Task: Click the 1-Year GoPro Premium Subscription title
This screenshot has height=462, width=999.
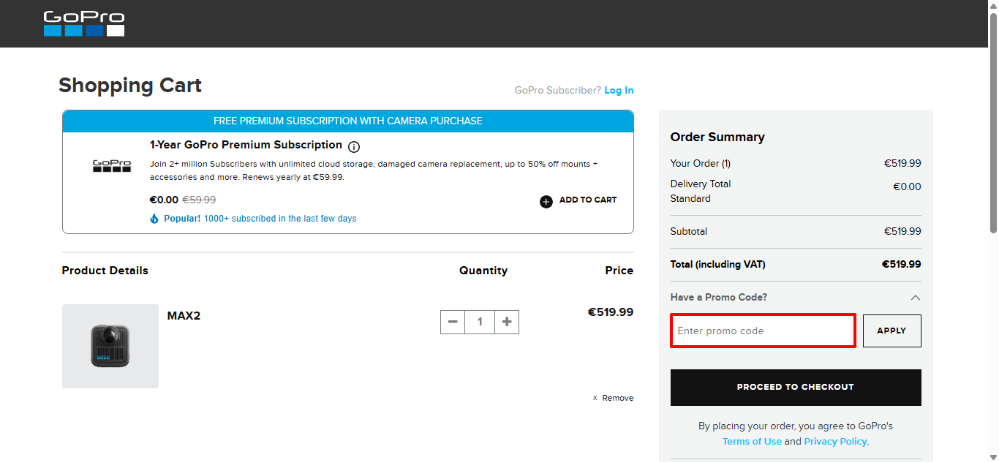Action: pyautogui.click(x=246, y=145)
